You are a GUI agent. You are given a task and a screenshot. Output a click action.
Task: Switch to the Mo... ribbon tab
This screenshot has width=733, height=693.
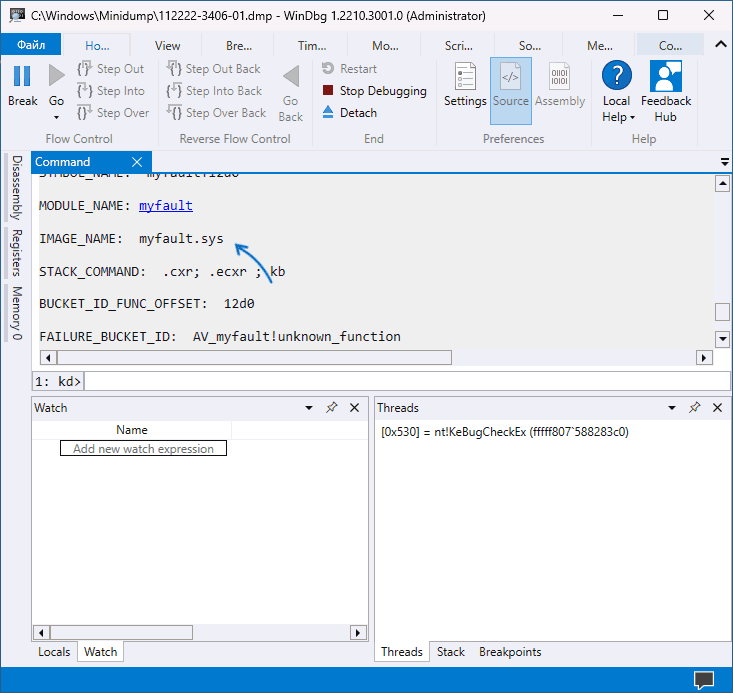click(385, 45)
